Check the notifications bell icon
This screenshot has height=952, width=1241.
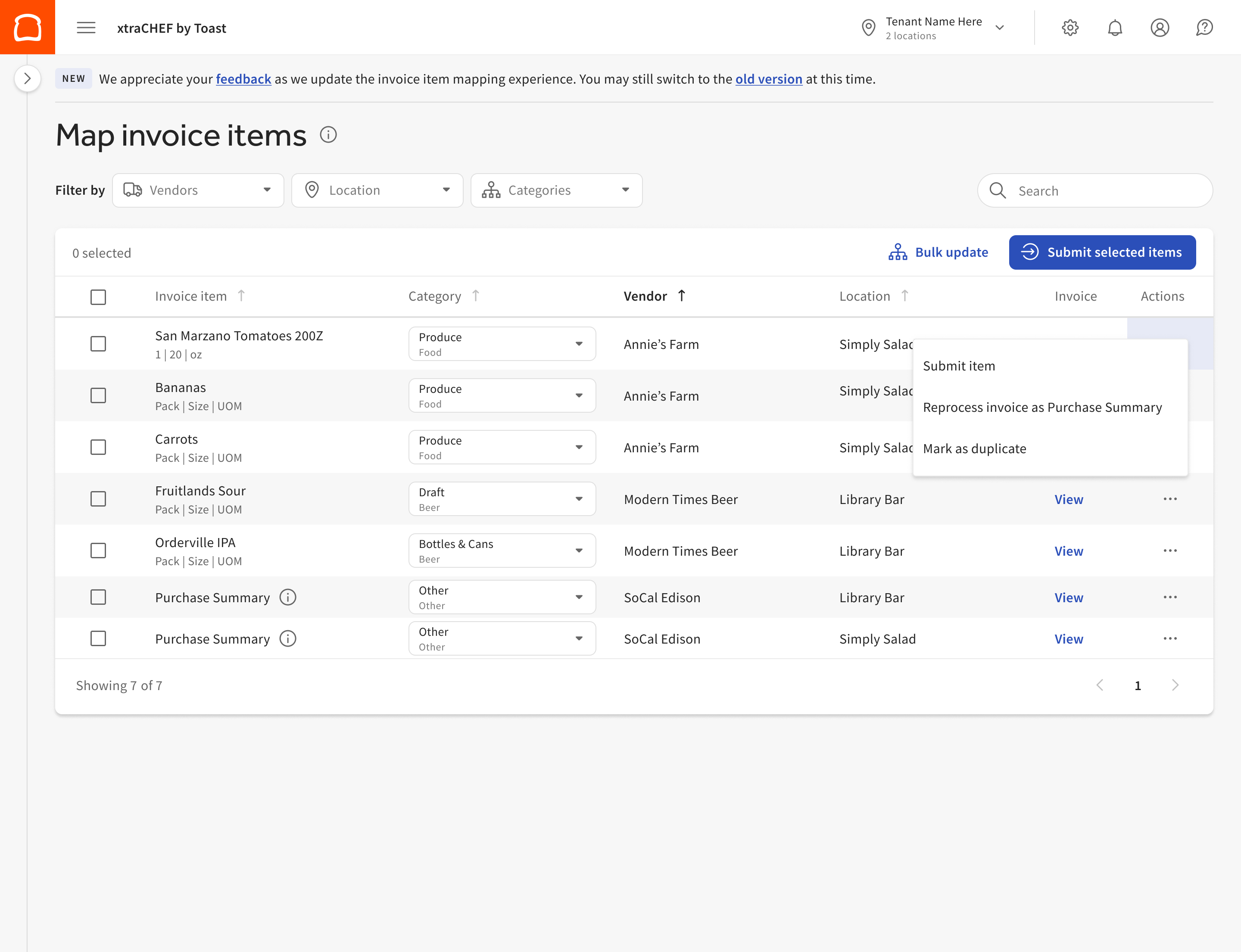click(x=1115, y=28)
